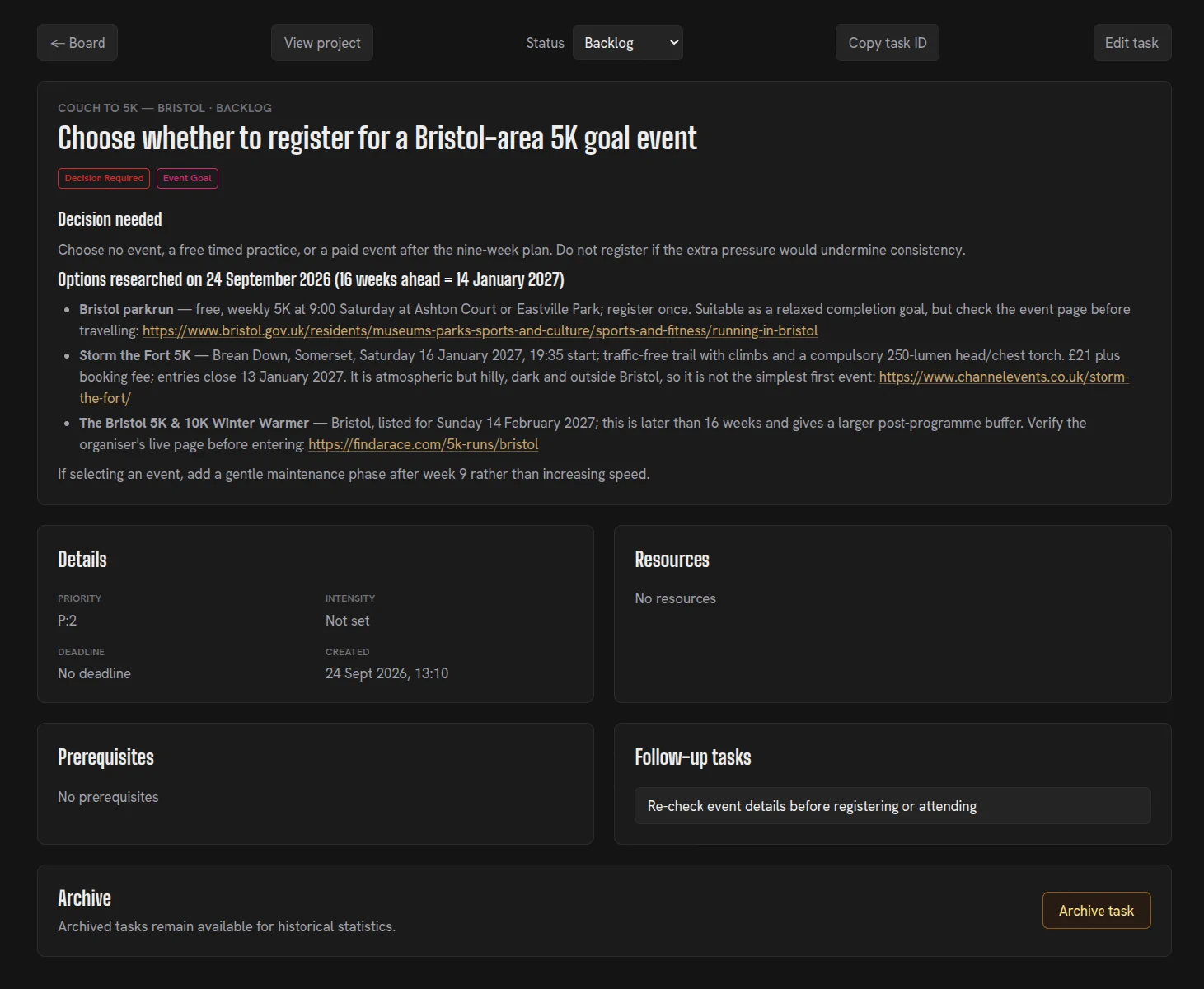Click the Resources panel heading

tap(672, 560)
